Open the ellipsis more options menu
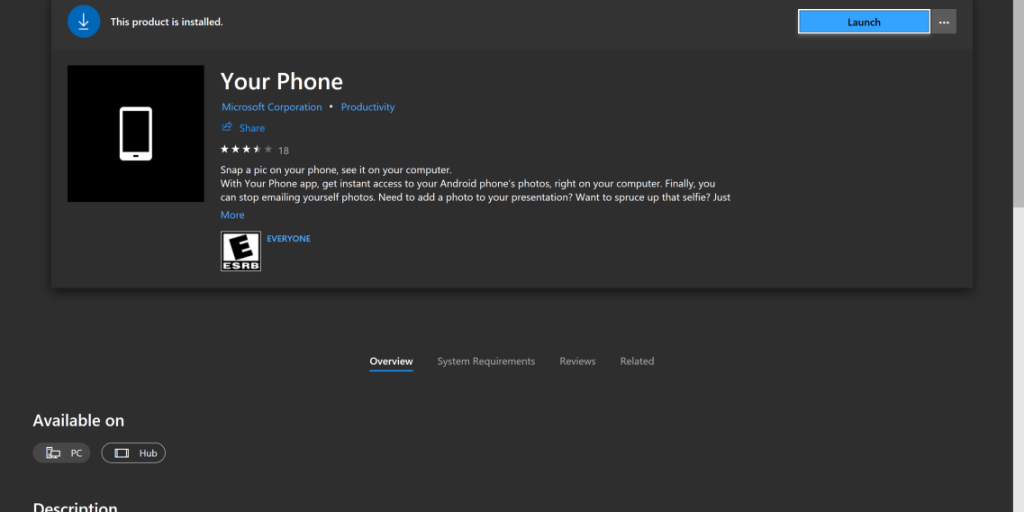Screen dimensions: 1024x512 pos(944,22)
